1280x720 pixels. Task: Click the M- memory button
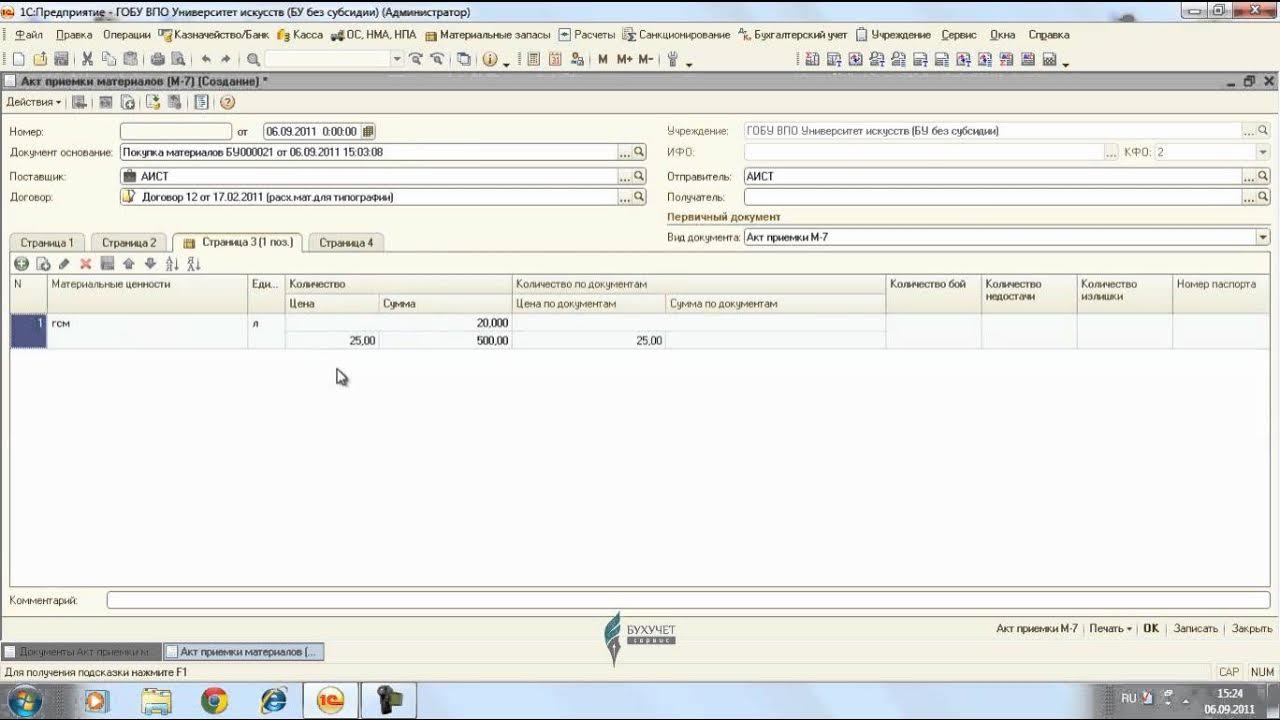pos(645,60)
